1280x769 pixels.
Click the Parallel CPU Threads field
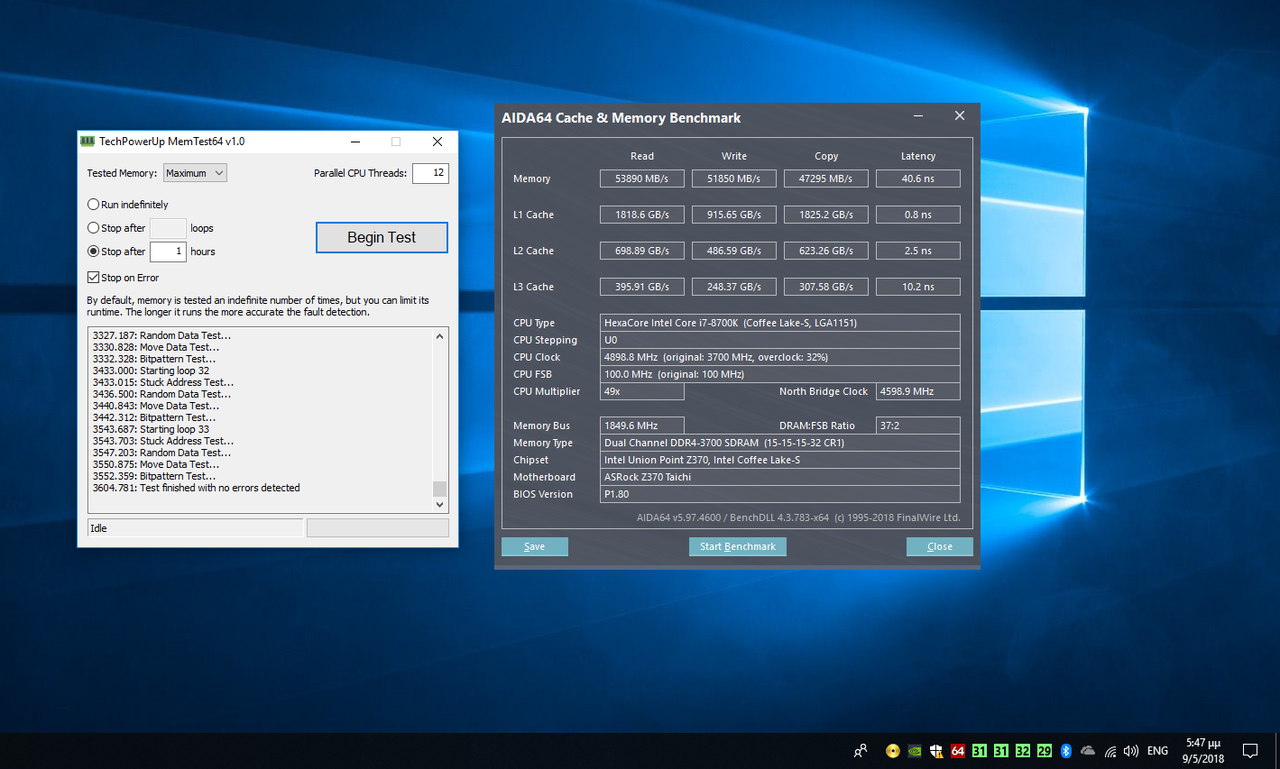(x=430, y=173)
